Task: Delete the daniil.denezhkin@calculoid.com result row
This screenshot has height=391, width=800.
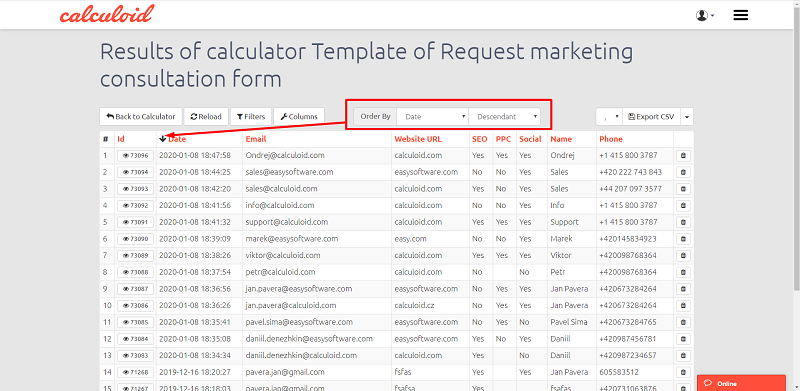Action: pos(683,356)
